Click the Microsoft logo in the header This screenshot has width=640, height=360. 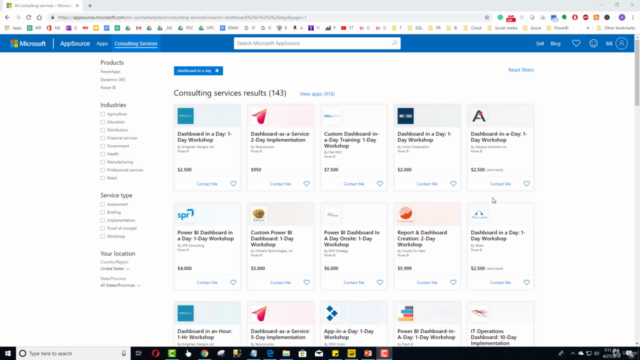coord(28,43)
